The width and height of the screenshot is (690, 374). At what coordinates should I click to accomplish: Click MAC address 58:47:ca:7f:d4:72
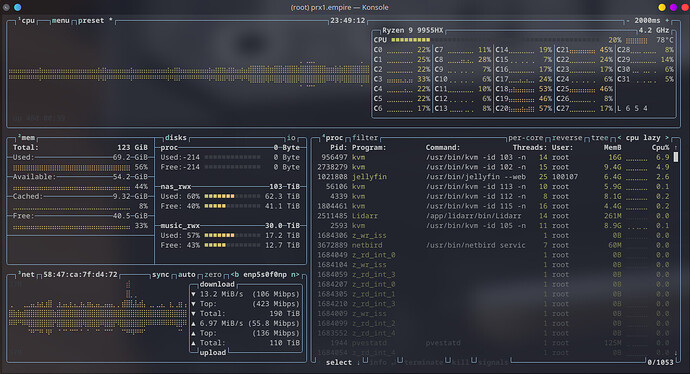80,275
